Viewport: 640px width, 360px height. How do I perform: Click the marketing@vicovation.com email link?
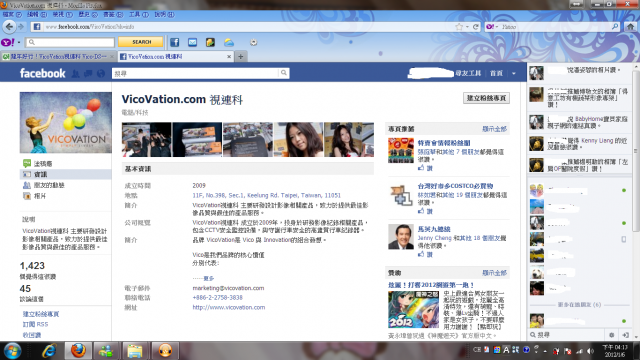click(228, 288)
